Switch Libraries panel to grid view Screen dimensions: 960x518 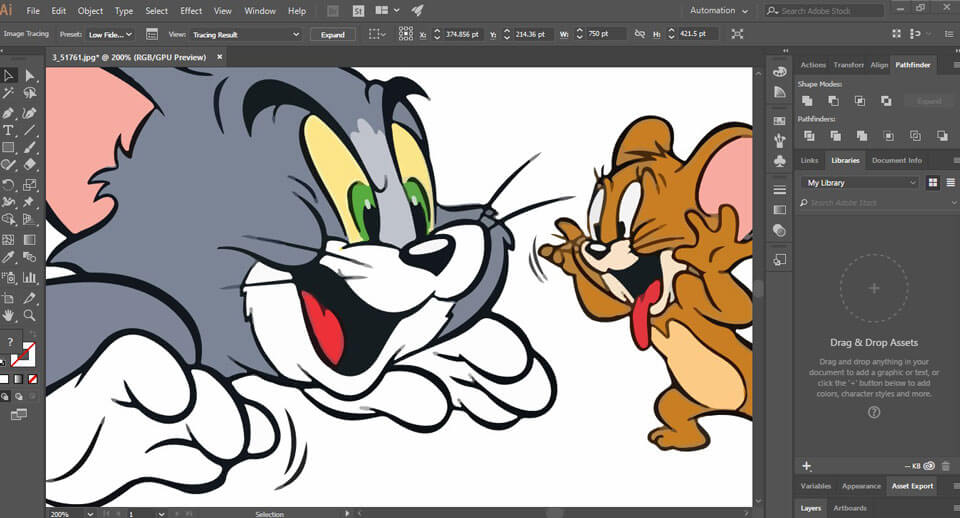[933, 183]
